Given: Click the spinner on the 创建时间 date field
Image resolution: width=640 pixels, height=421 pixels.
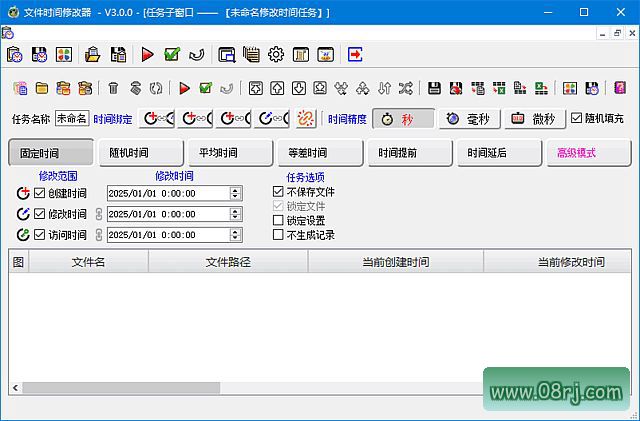Looking at the screenshot, I should 235,193.
